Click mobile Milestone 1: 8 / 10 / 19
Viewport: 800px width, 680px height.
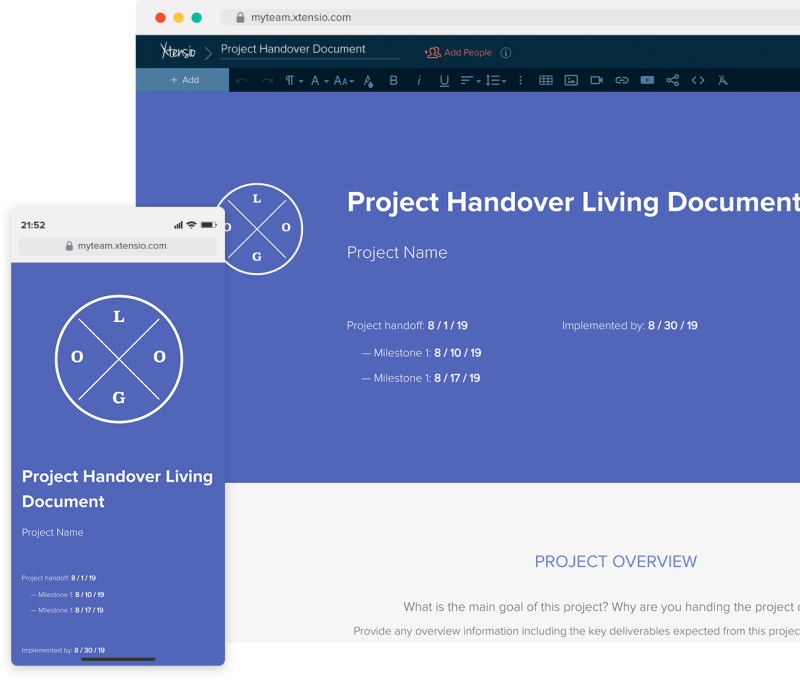pos(67,595)
